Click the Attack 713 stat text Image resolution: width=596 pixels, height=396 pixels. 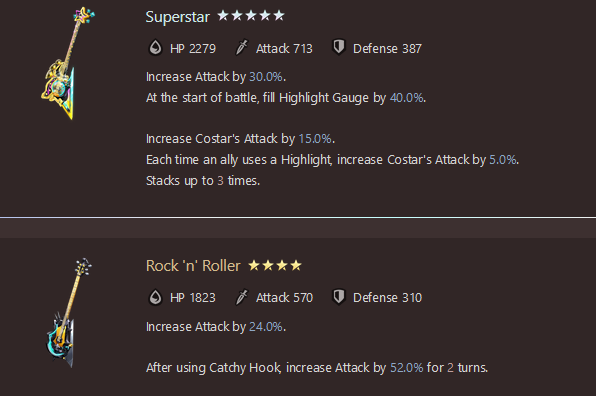(x=284, y=49)
